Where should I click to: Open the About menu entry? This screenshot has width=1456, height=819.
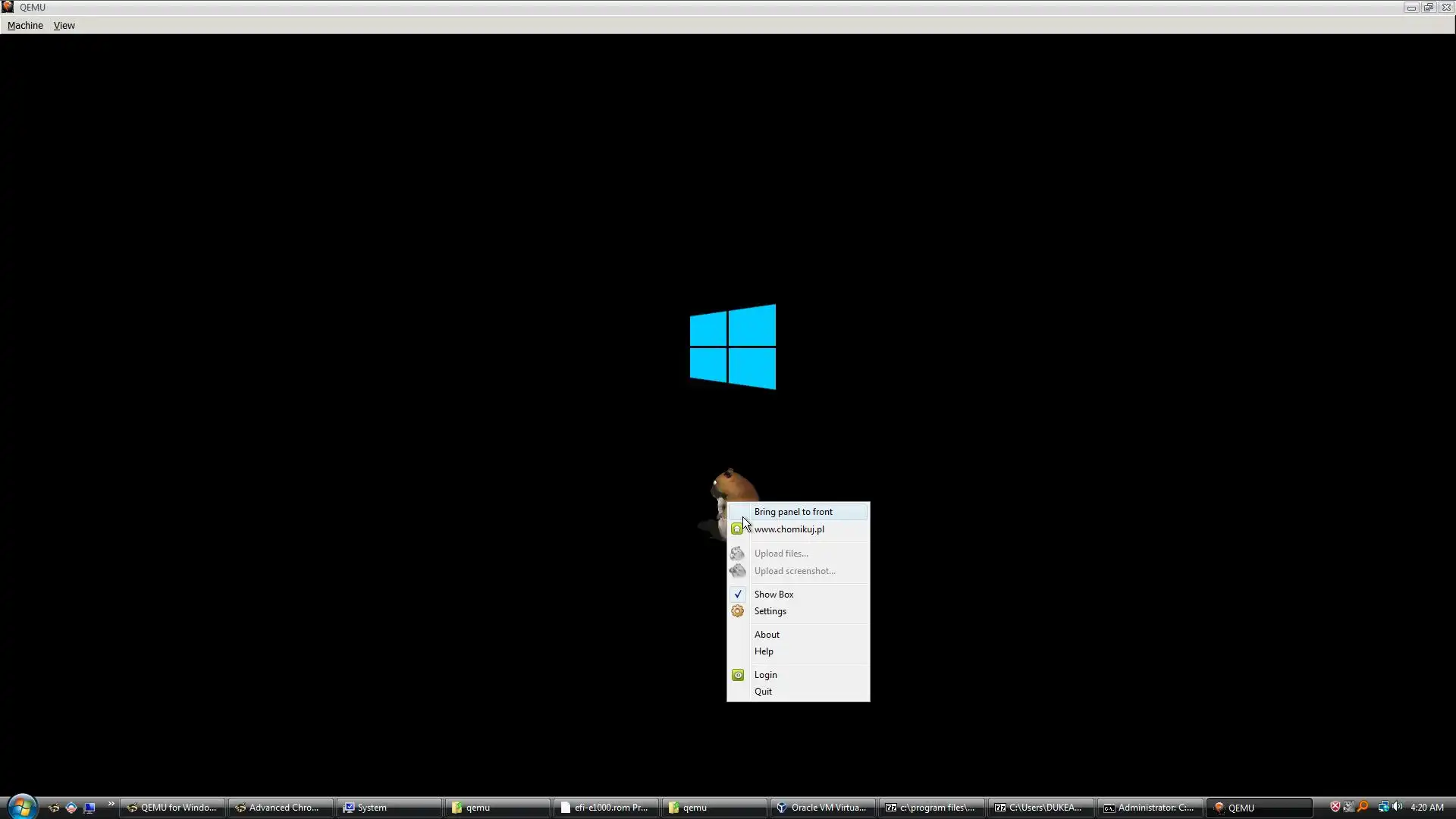coord(767,635)
